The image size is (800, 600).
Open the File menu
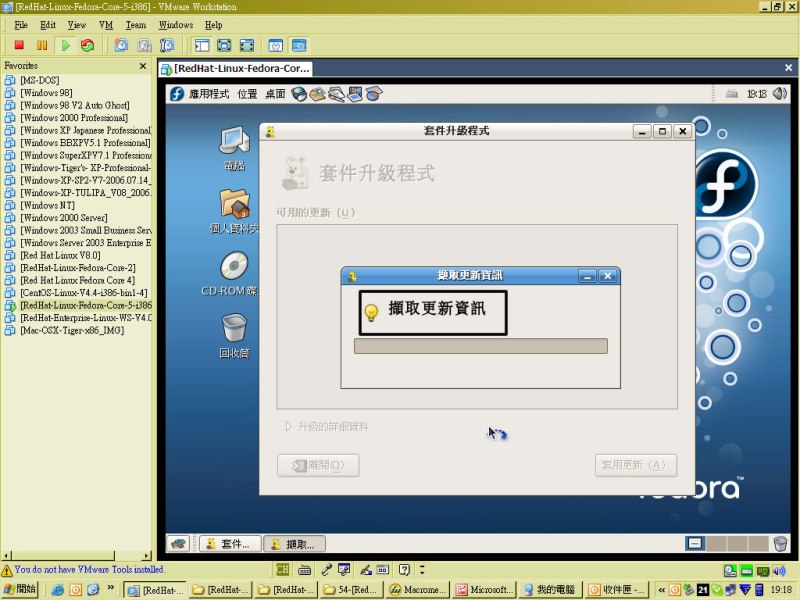(x=21, y=25)
